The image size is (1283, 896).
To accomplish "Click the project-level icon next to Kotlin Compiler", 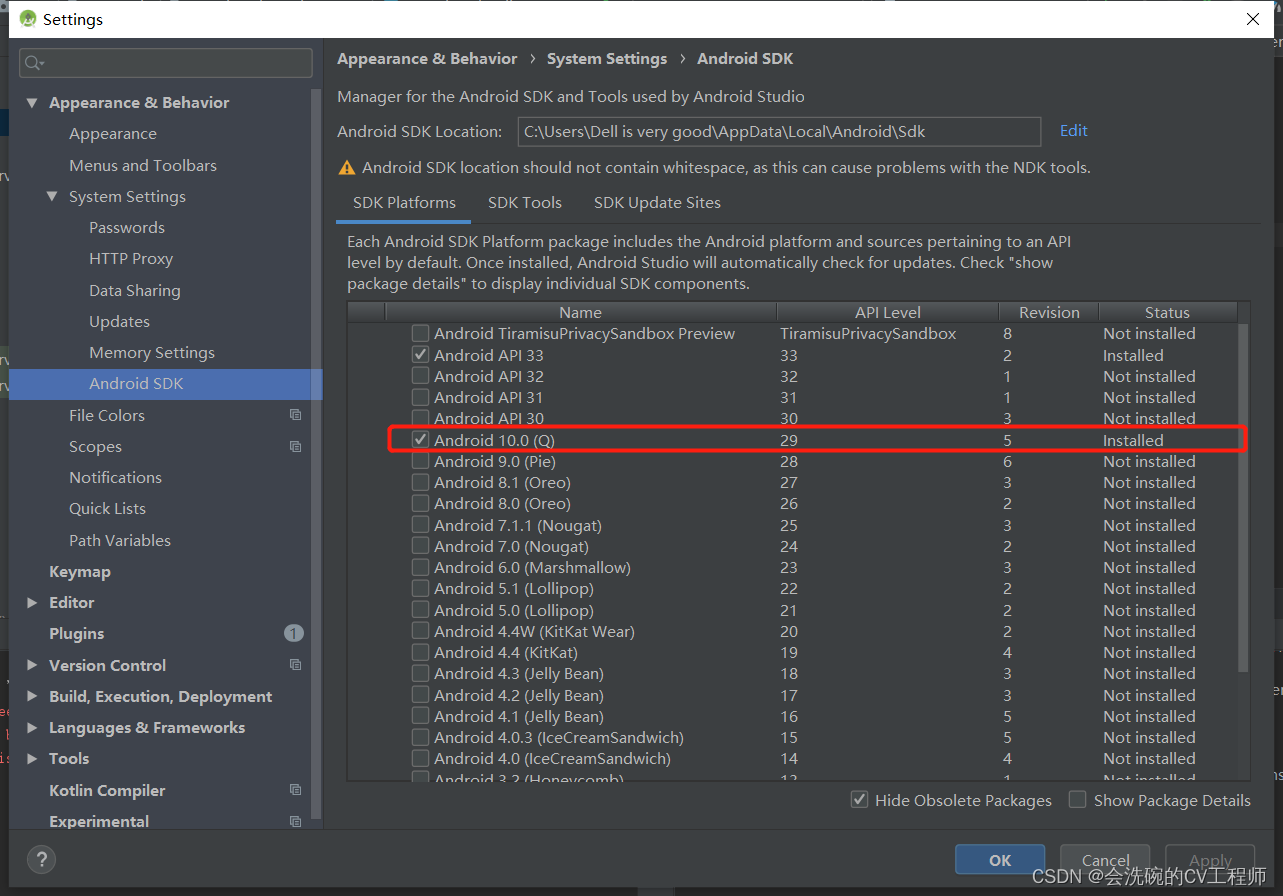I will pyautogui.click(x=295, y=790).
